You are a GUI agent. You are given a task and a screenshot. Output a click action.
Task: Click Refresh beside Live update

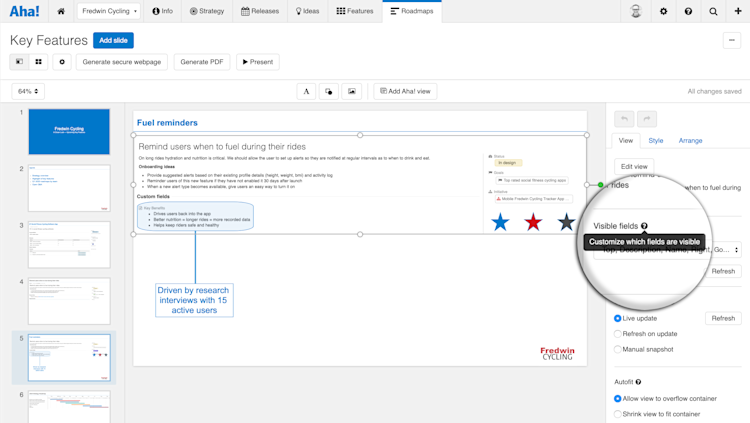point(723,318)
